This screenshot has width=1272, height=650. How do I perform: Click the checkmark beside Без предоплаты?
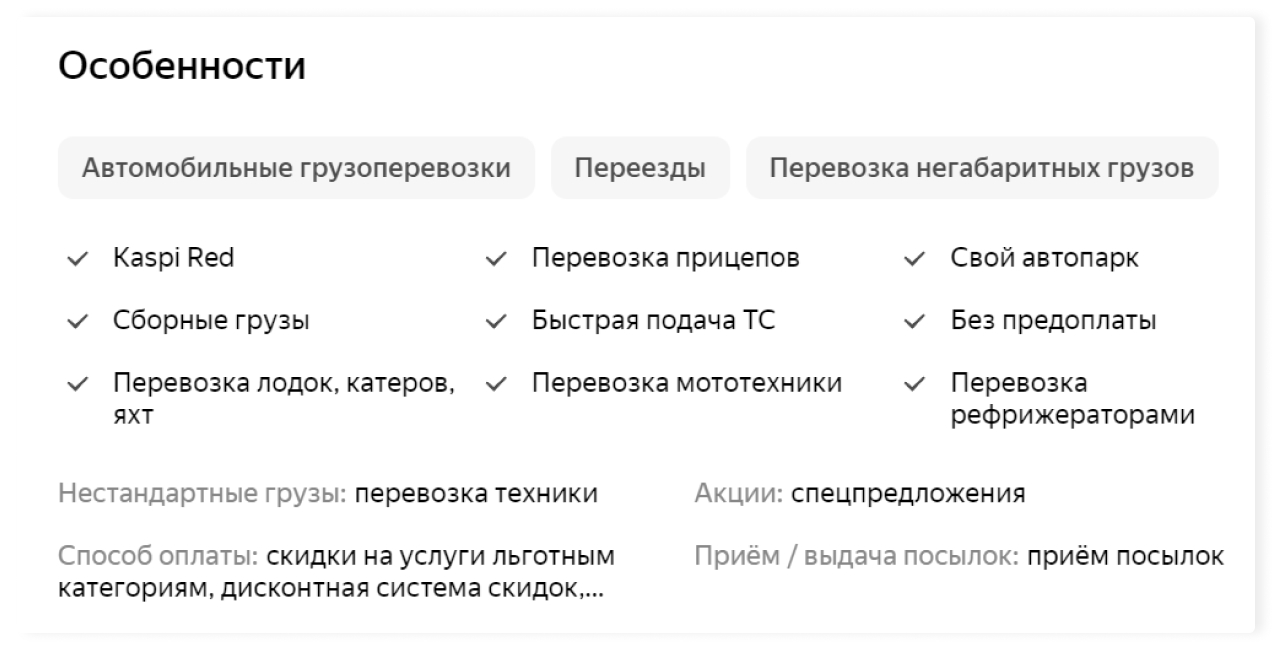click(x=914, y=322)
